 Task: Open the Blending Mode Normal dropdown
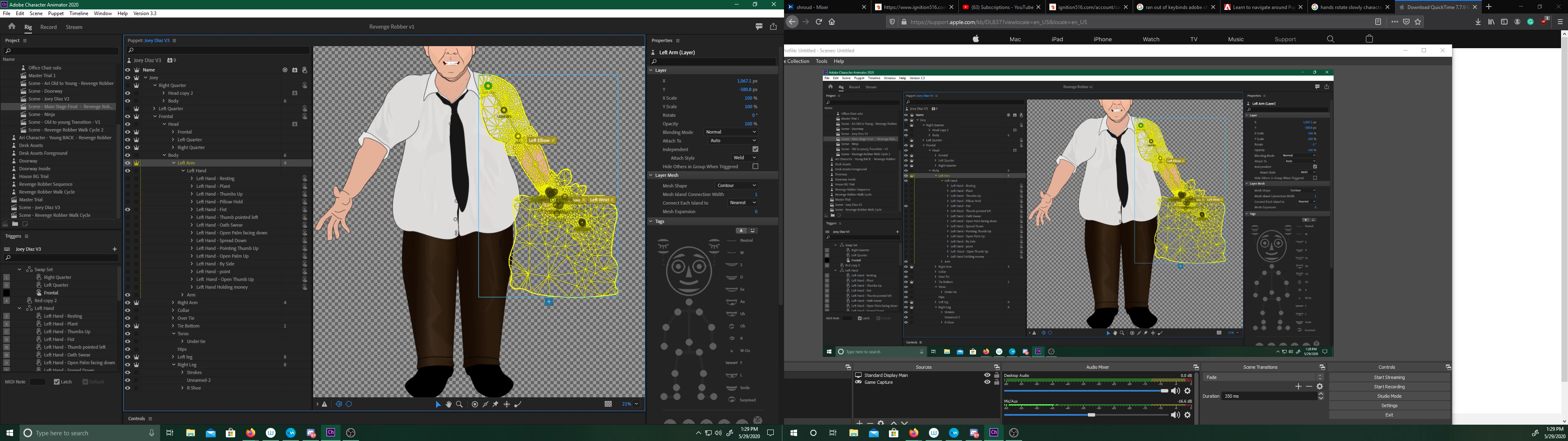pyautogui.click(x=731, y=132)
